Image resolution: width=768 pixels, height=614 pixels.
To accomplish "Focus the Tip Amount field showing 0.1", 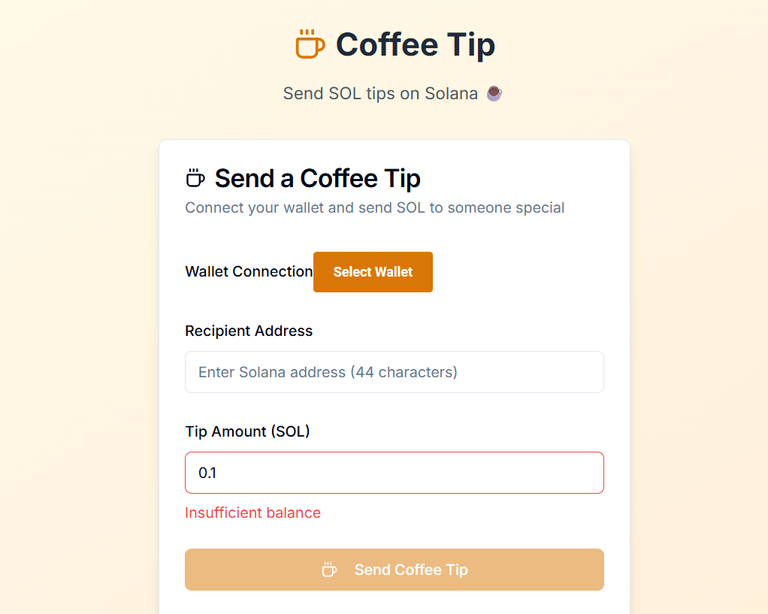I will [394, 472].
